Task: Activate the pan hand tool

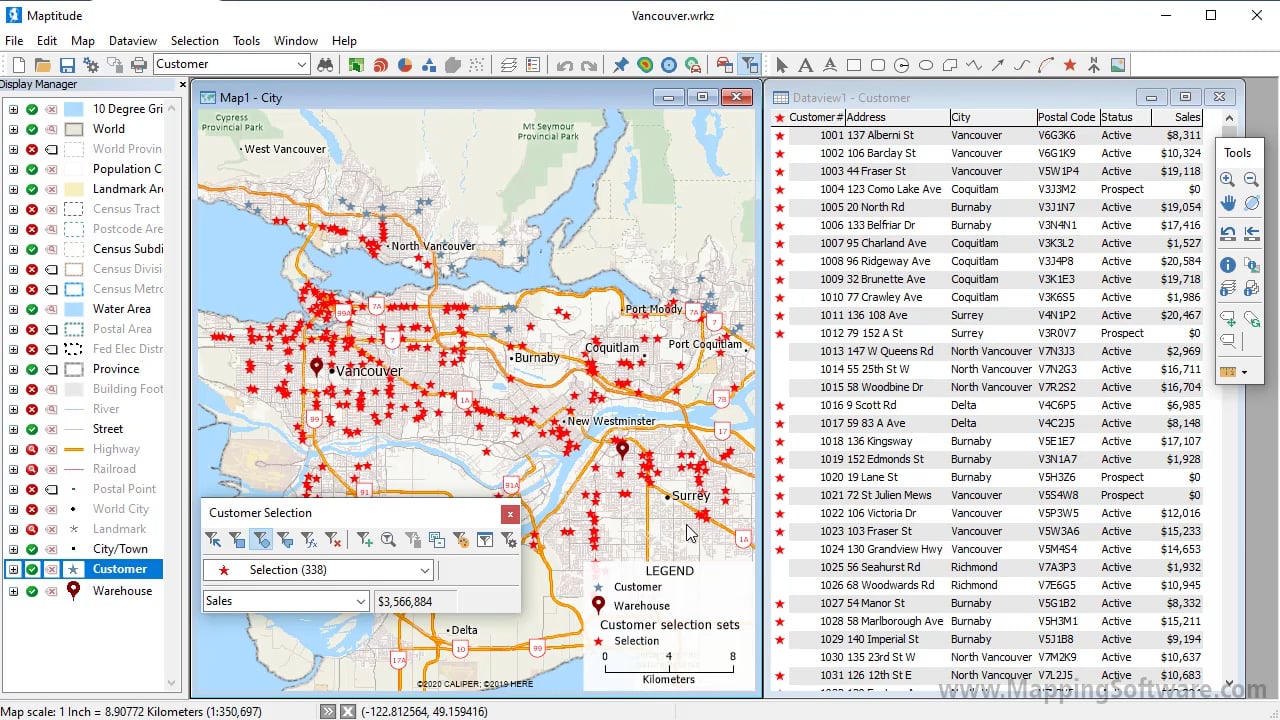Action: coord(1227,203)
